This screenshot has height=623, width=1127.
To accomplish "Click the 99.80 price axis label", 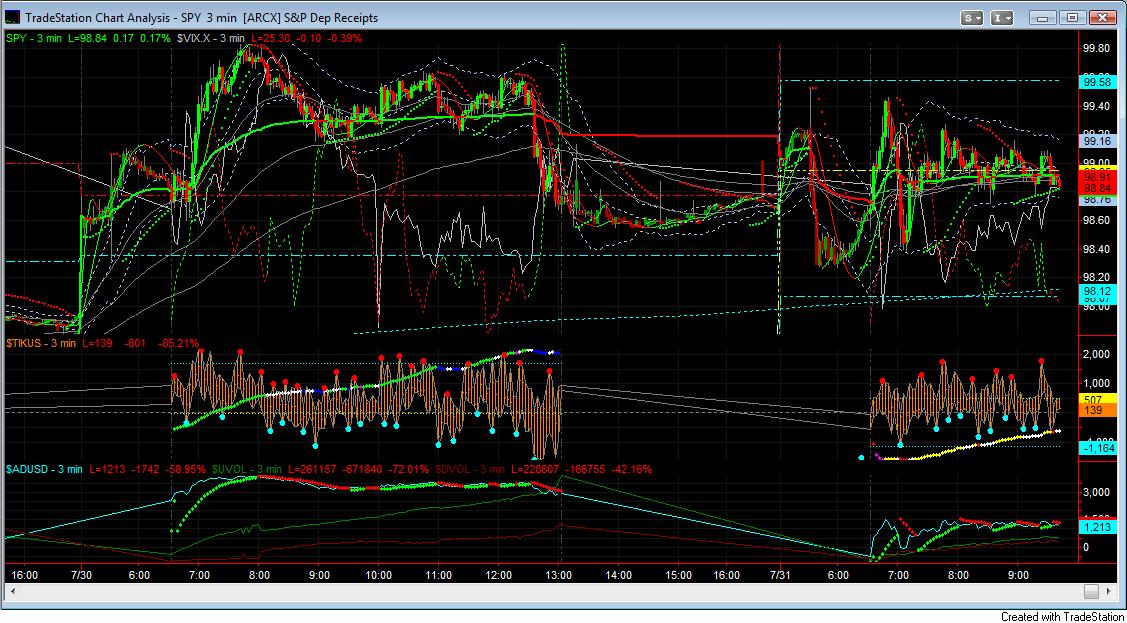I will [x=1095, y=49].
